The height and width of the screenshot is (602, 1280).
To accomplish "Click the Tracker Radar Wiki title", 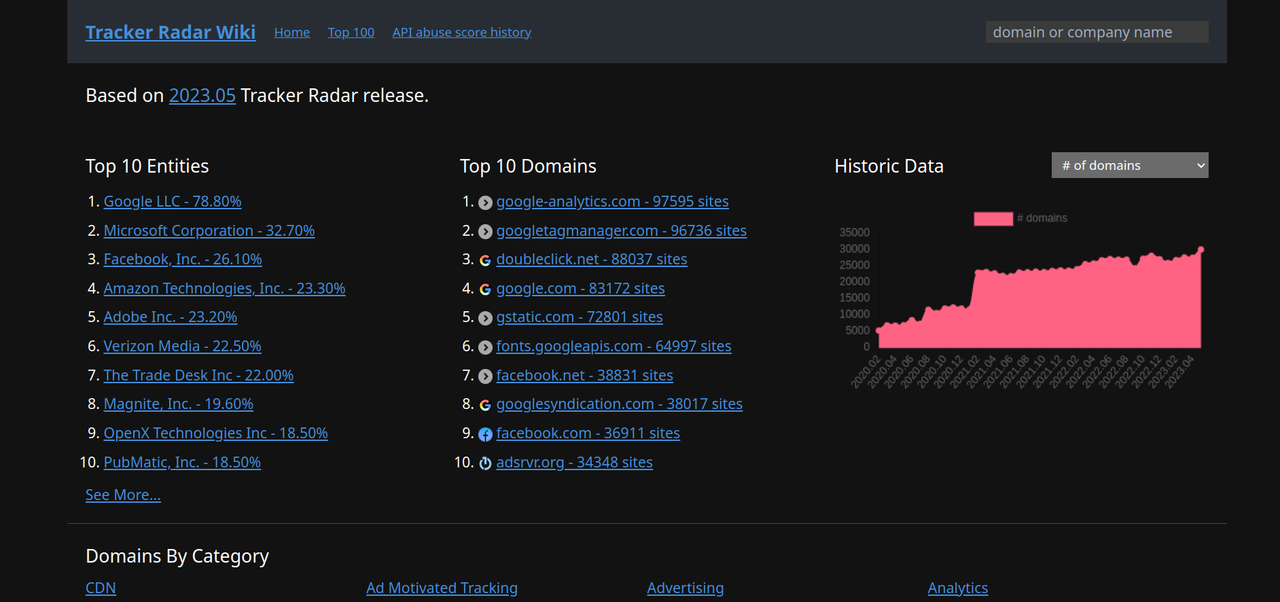I will click(x=171, y=32).
